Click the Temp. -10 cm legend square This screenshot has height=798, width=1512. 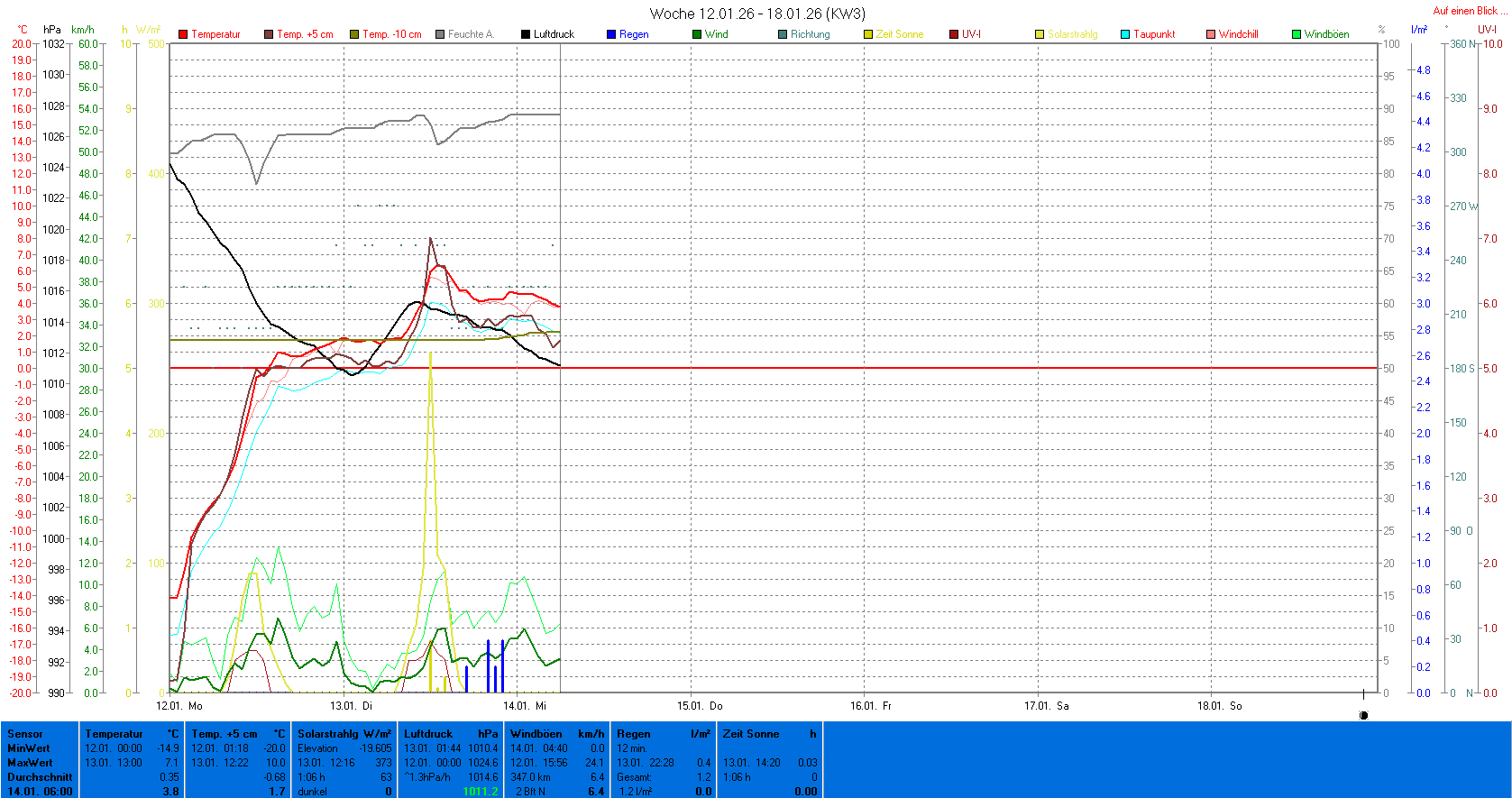354,34
